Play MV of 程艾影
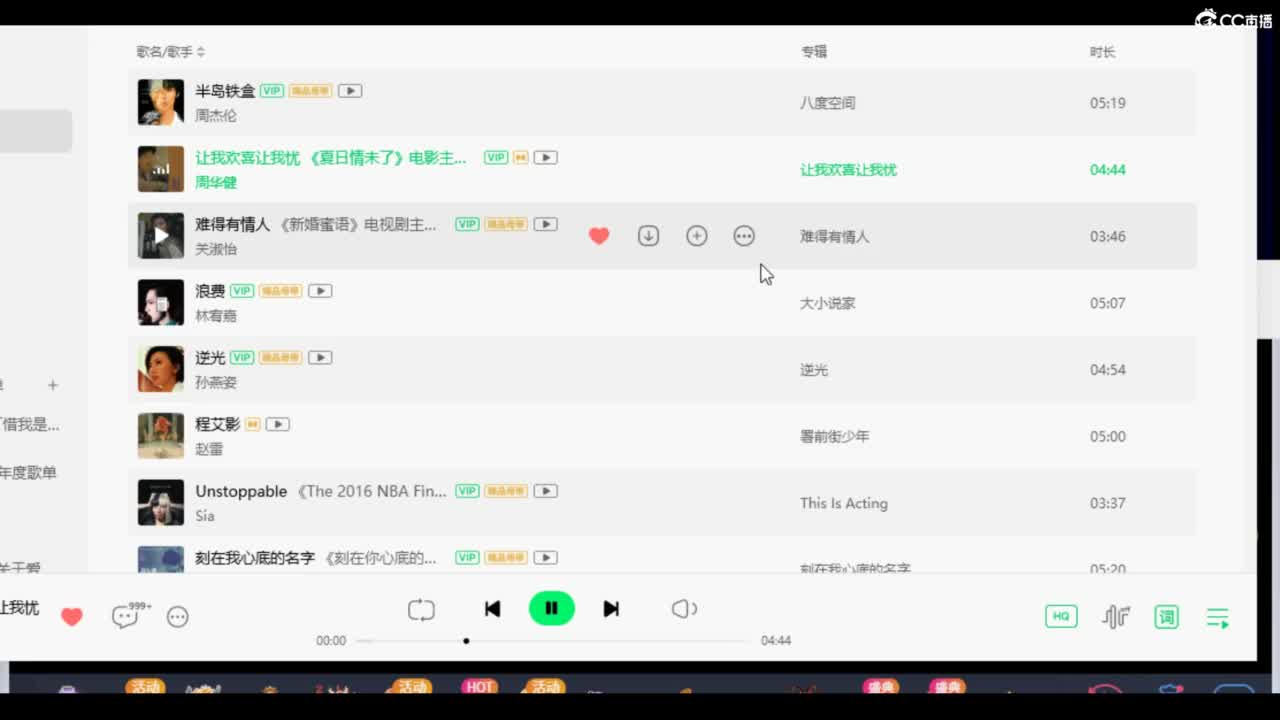 coord(277,425)
